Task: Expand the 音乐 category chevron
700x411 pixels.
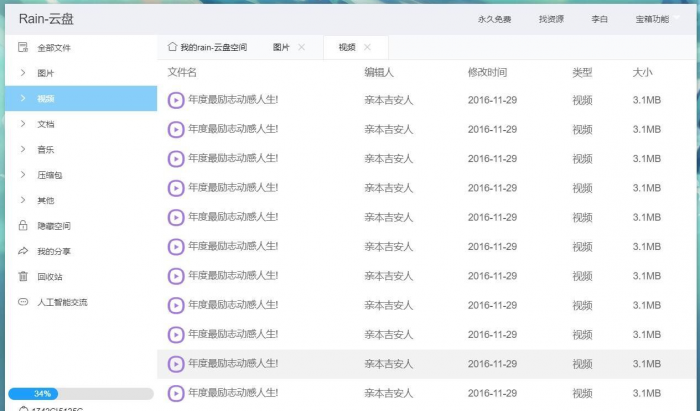Action: (x=22, y=150)
